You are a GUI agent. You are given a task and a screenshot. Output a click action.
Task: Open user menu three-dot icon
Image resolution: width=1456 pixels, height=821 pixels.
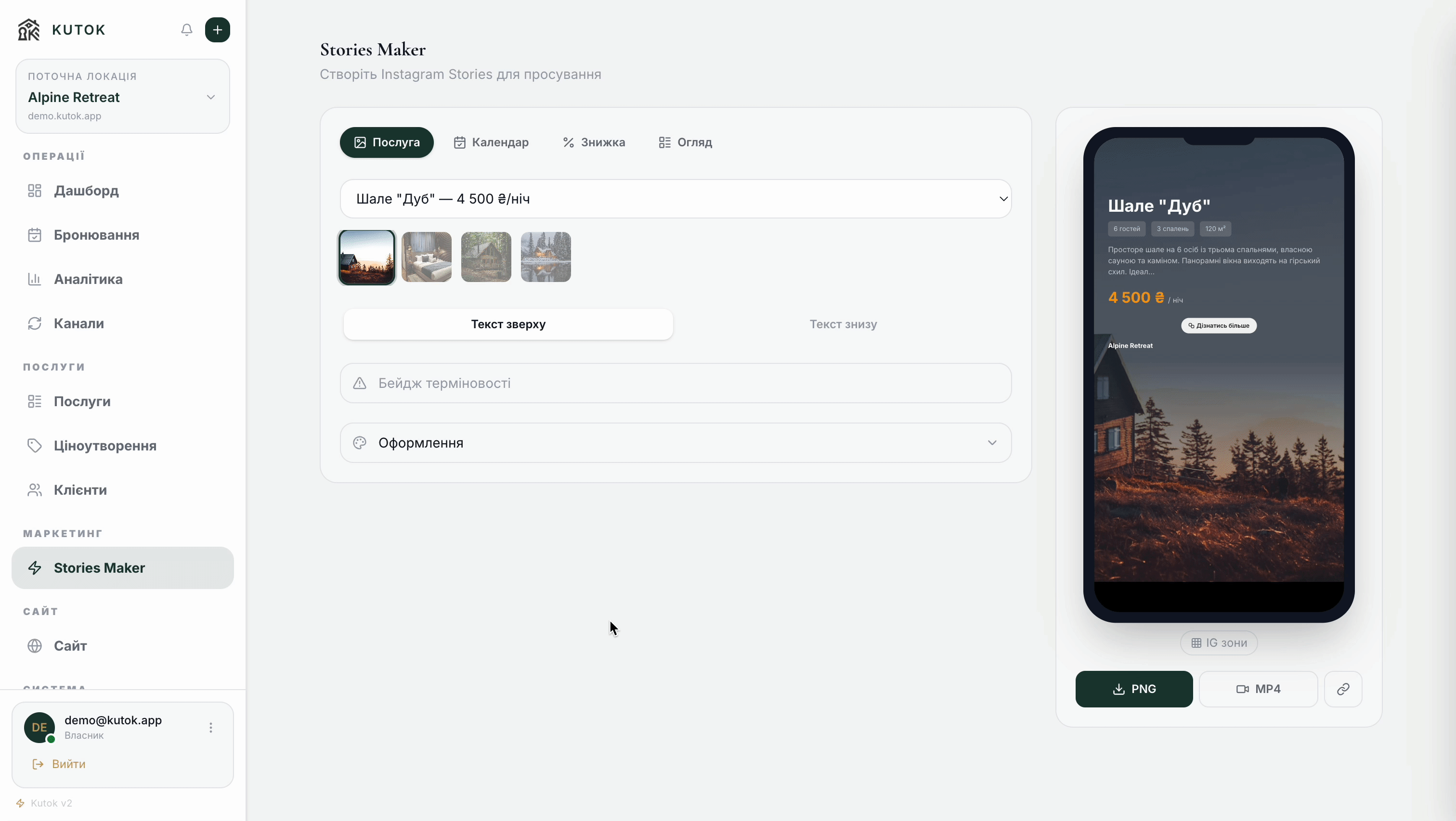pos(211,727)
